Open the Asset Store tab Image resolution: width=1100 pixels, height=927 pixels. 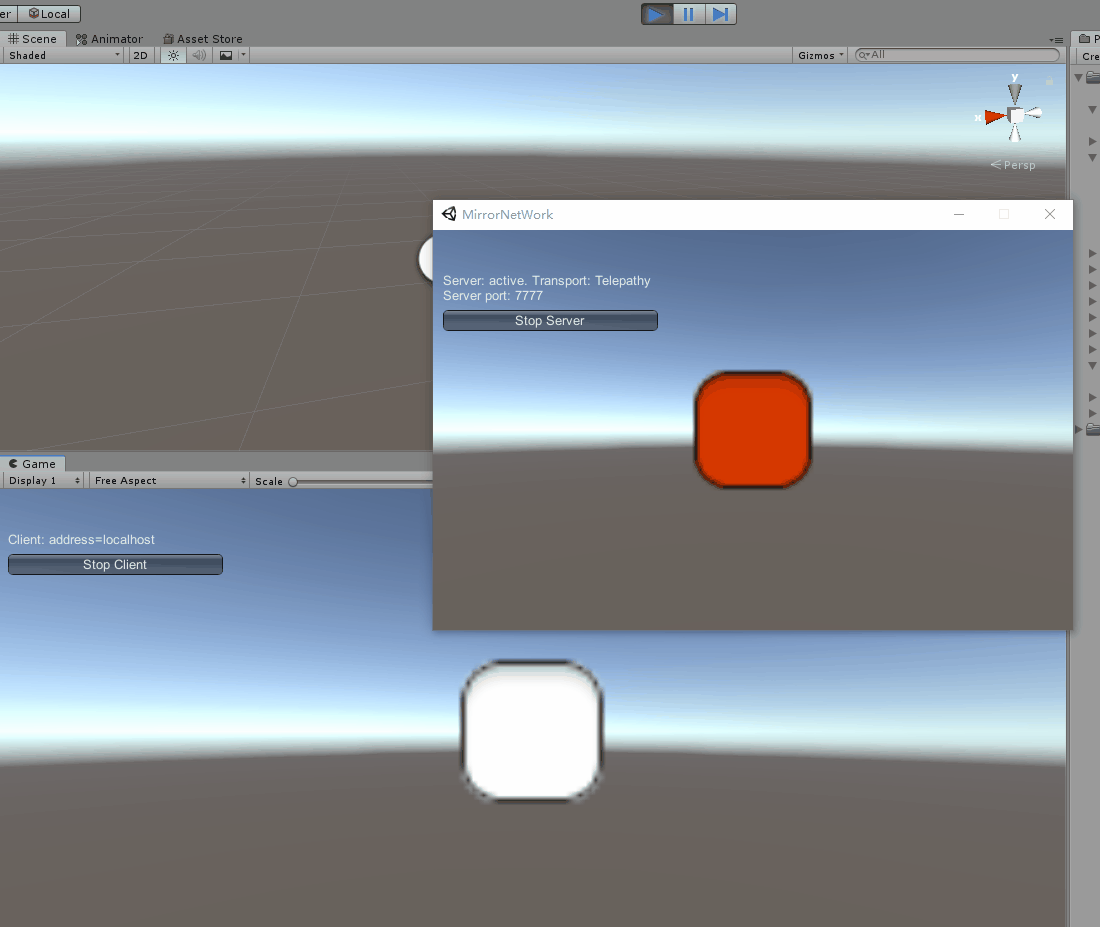click(202, 39)
